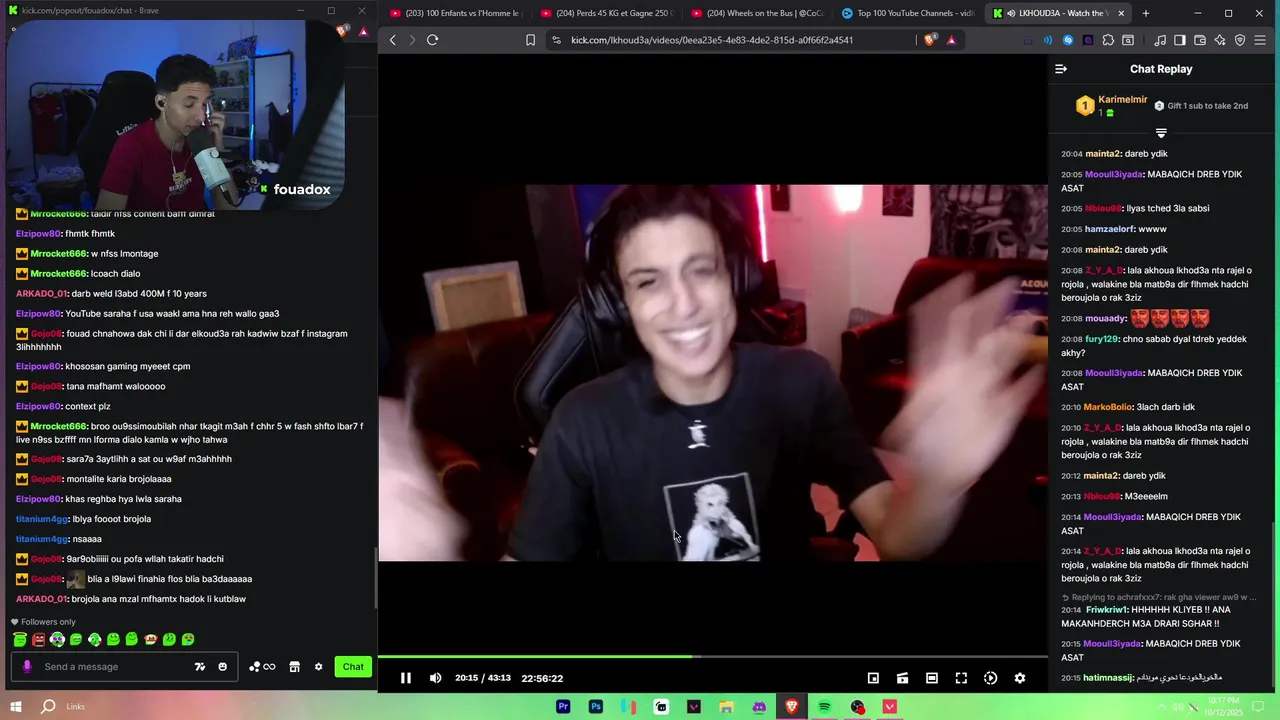Screen dimensions: 1280x720
Task: Click the Gift 1 sub to take 2nd text
Action: pos(1207,106)
